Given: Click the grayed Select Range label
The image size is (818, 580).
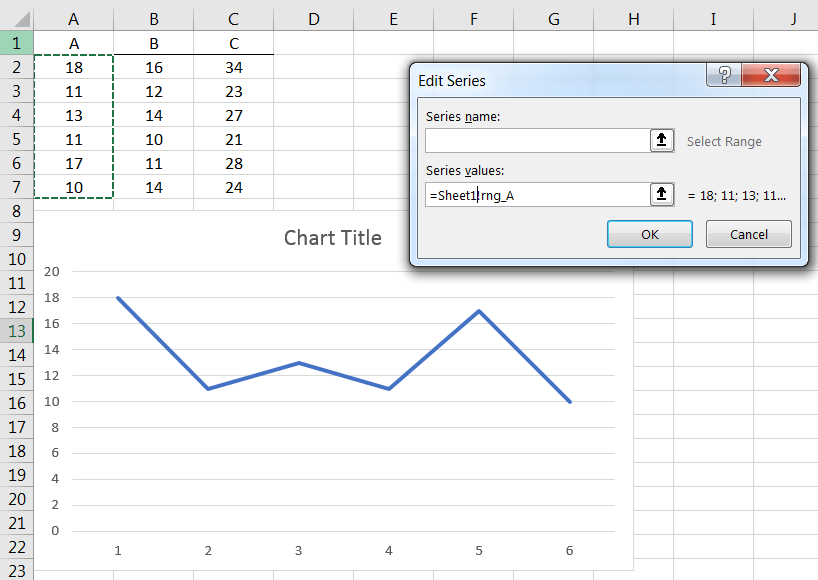Looking at the screenshot, I should point(724,141).
